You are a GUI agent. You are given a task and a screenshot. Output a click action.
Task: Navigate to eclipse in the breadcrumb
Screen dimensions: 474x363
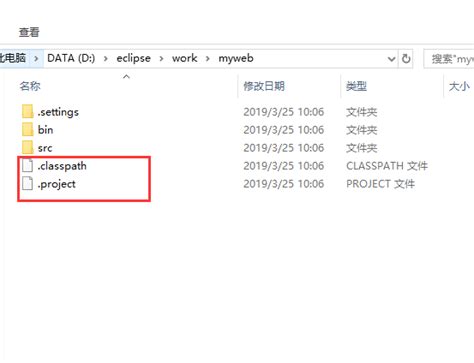click(x=133, y=58)
